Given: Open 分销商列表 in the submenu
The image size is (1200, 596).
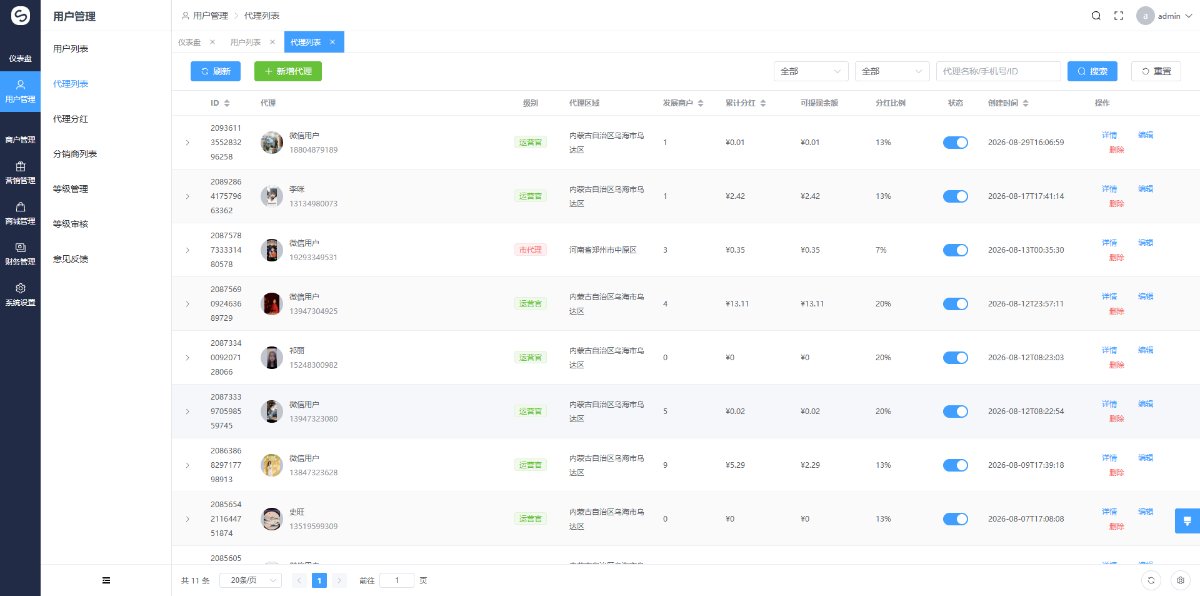Looking at the screenshot, I should click(x=75, y=154).
